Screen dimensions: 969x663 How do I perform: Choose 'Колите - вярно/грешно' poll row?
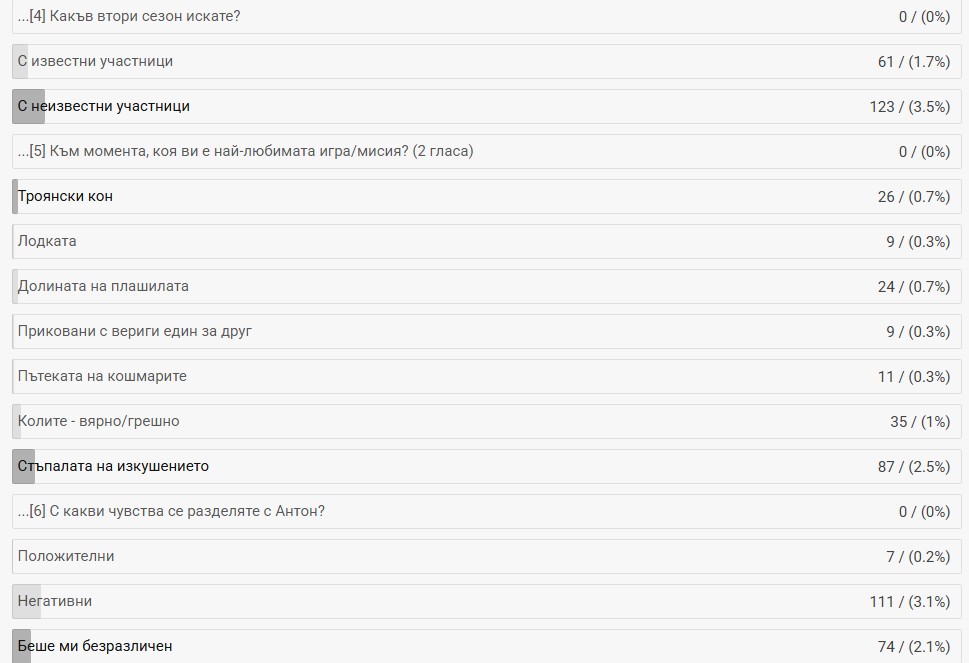pos(99,422)
